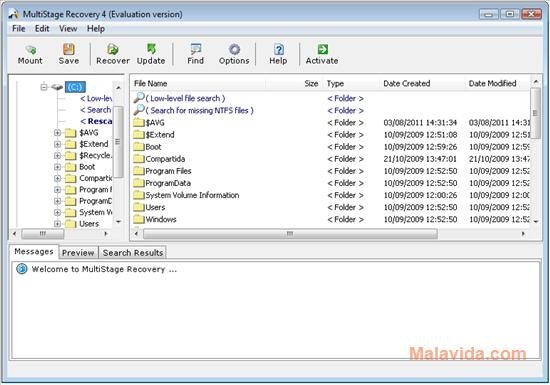This screenshot has height=385, width=550.
Task: Click the info icon in Messages pane
Action: pyautogui.click(x=22, y=269)
